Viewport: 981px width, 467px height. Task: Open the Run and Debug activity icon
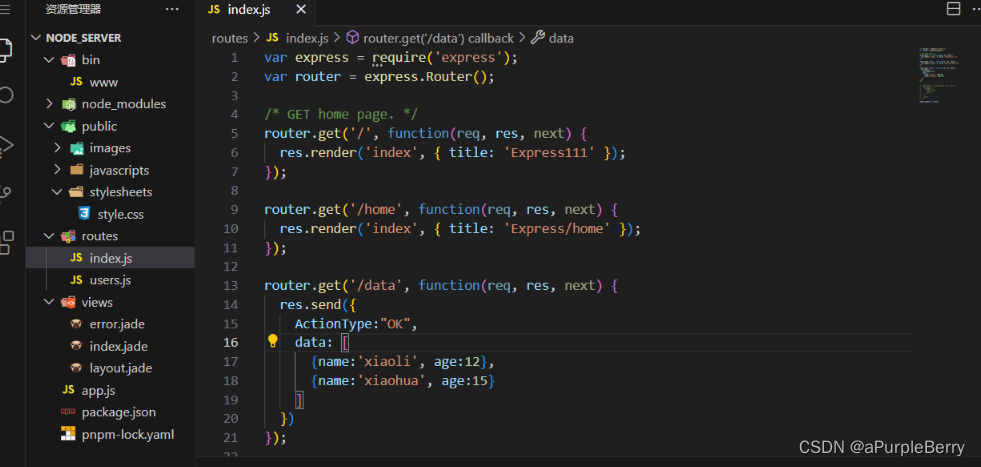pyautogui.click(x=5, y=145)
